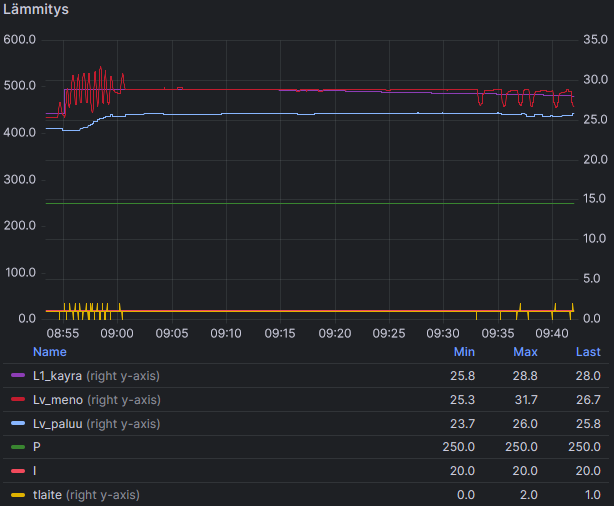Sort legend by Last column header
The height and width of the screenshot is (506, 614).
pyautogui.click(x=588, y=352)
